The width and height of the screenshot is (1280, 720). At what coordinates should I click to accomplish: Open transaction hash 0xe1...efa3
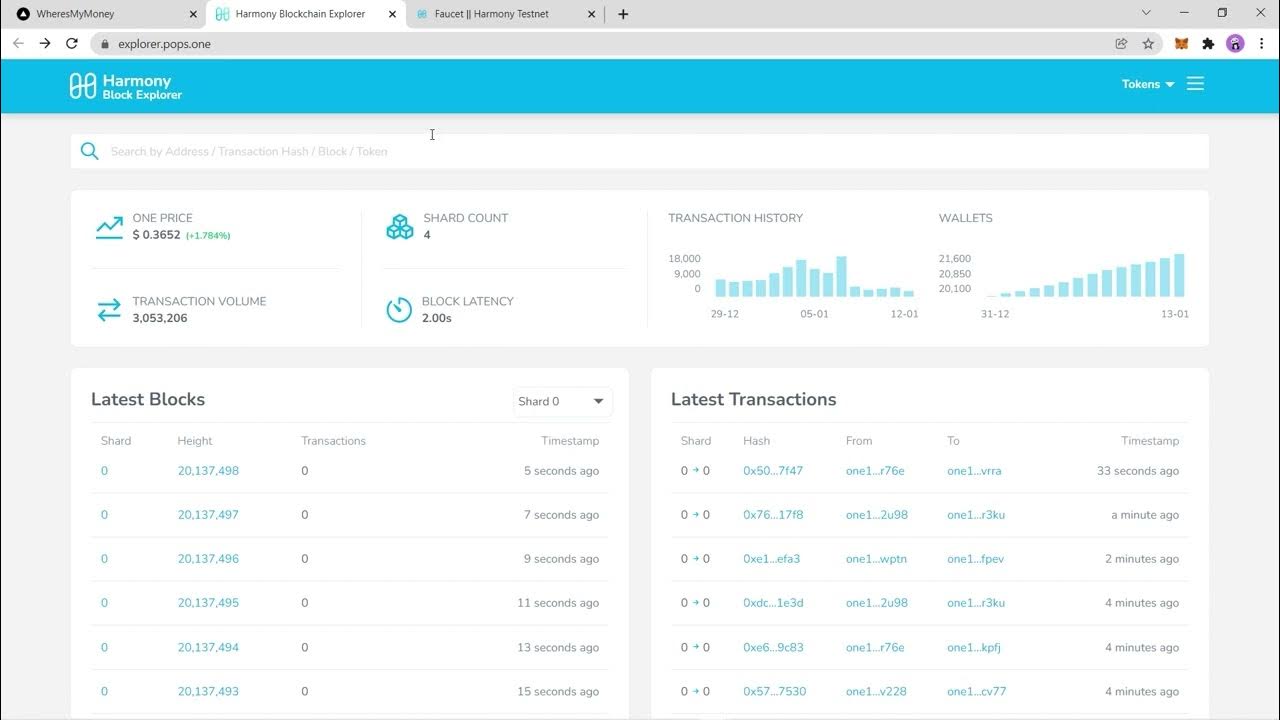point(771,559)
